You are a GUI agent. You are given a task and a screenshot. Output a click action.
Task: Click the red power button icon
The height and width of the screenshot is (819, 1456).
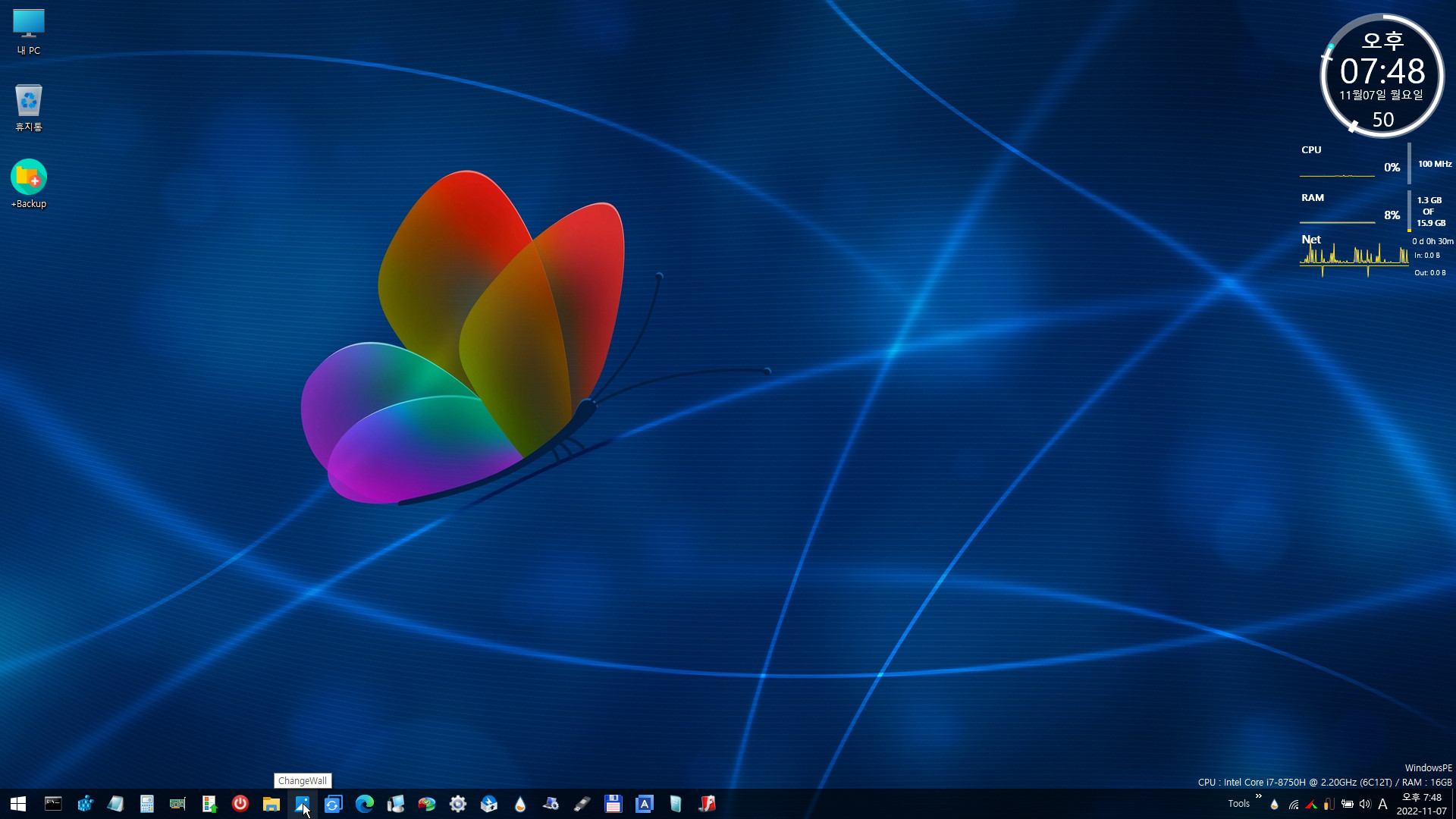point(240,804)
